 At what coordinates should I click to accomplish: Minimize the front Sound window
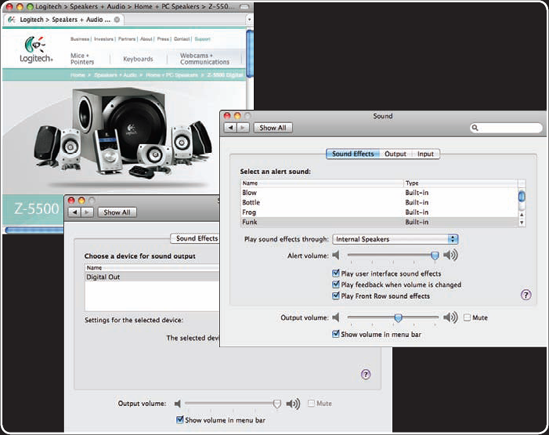point(237,116)
